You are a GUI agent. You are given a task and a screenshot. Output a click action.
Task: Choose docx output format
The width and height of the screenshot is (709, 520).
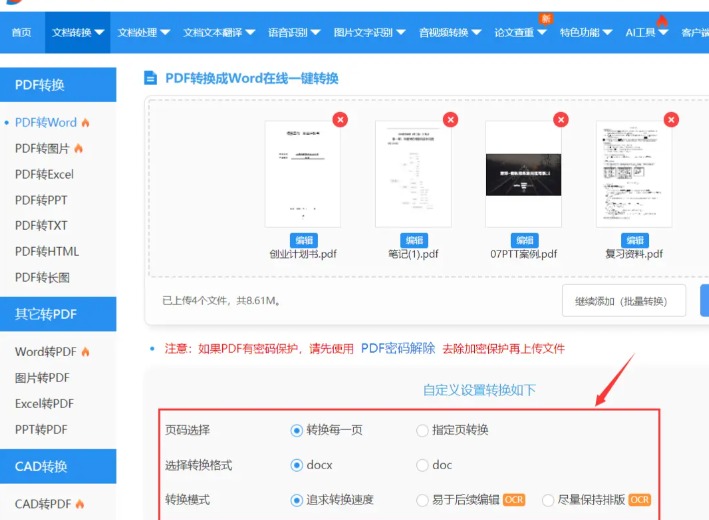click(x=297, y=465)
